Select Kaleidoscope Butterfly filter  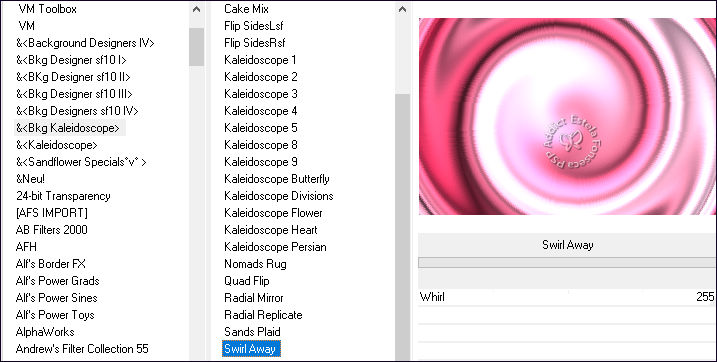coord(277,179)
